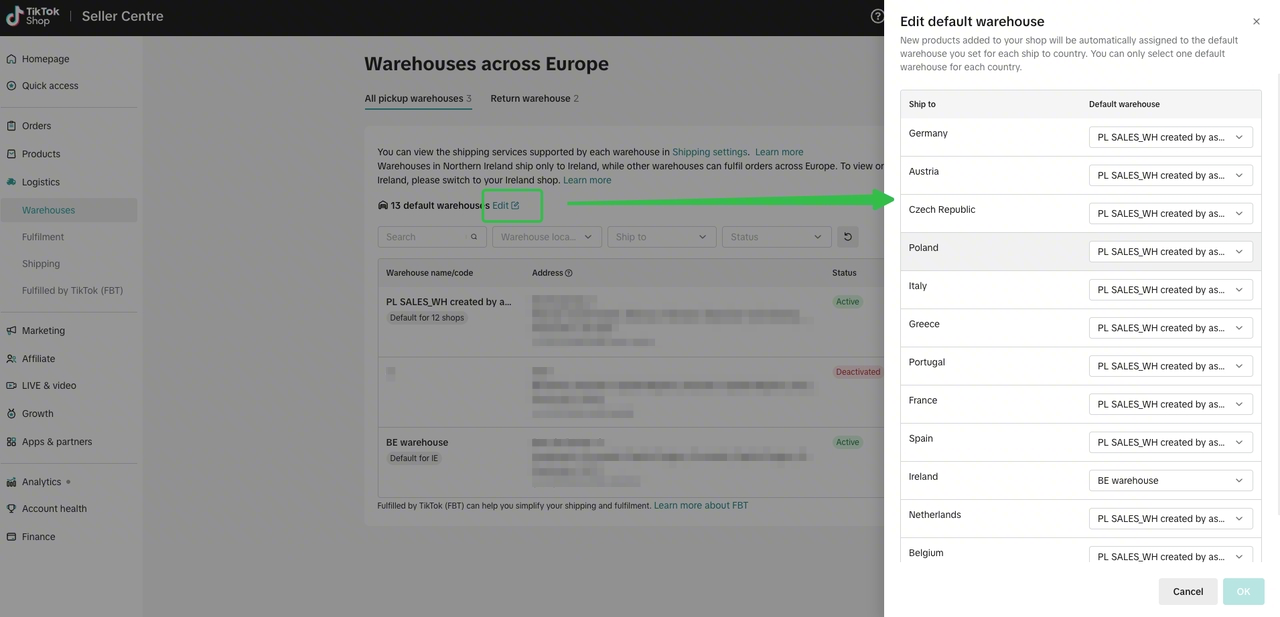The width and height of the screenshot is (1280, 617).
Task: Open the Netherlands default warehouse dropdown
Action: coord(1170,519)
